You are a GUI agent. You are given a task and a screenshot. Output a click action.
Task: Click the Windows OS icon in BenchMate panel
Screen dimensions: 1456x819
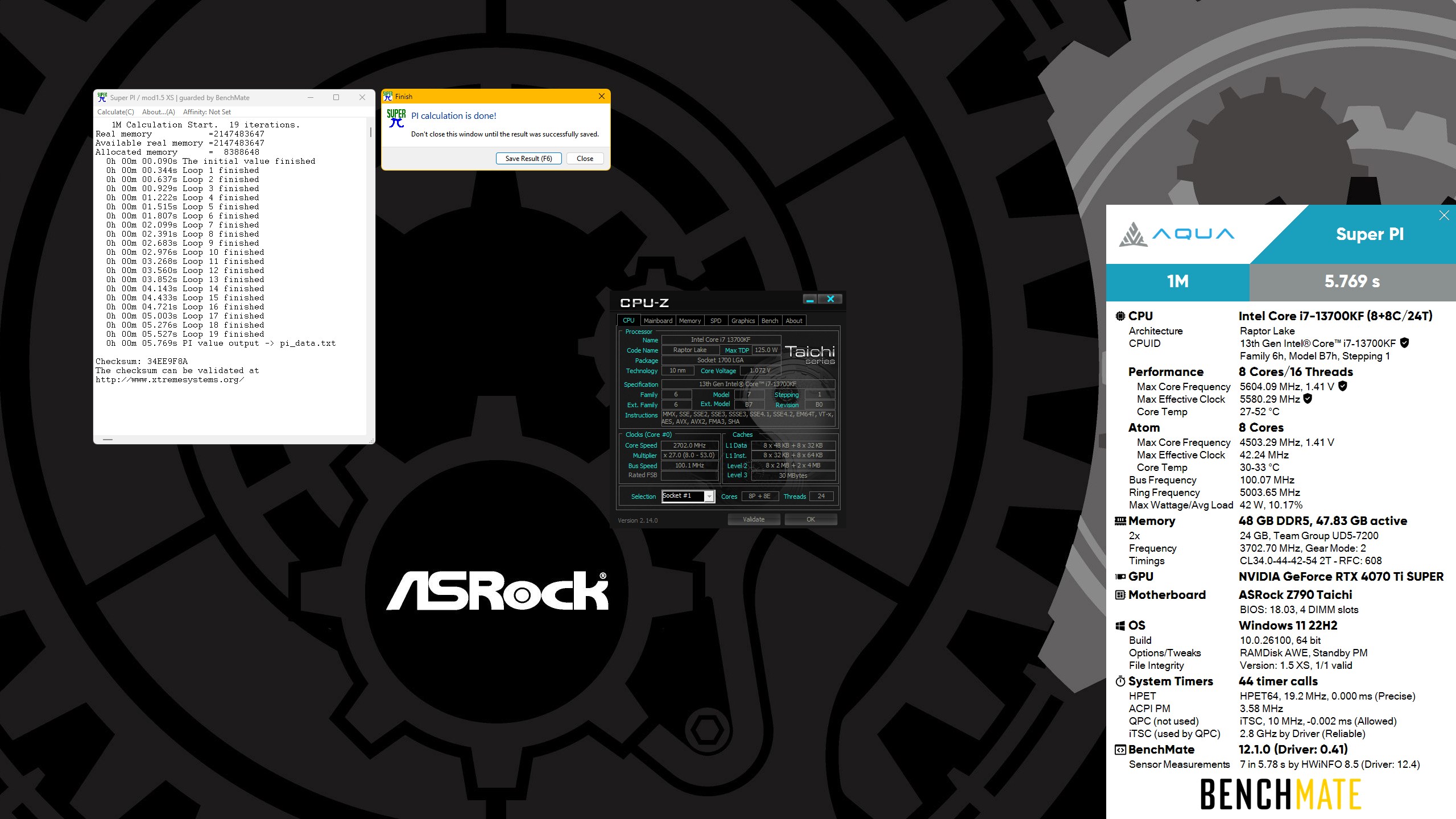pyautogui.click(x=1120, y=626)
